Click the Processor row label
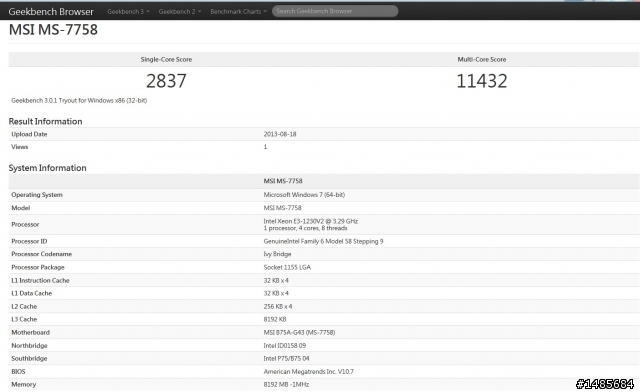This screenshot has width=640, height=392. tap(25, 225)
